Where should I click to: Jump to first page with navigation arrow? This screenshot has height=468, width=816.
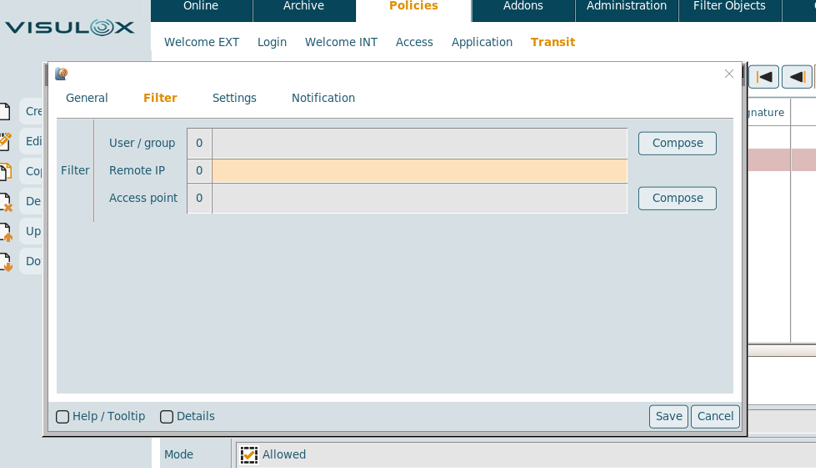click(763, 77)
